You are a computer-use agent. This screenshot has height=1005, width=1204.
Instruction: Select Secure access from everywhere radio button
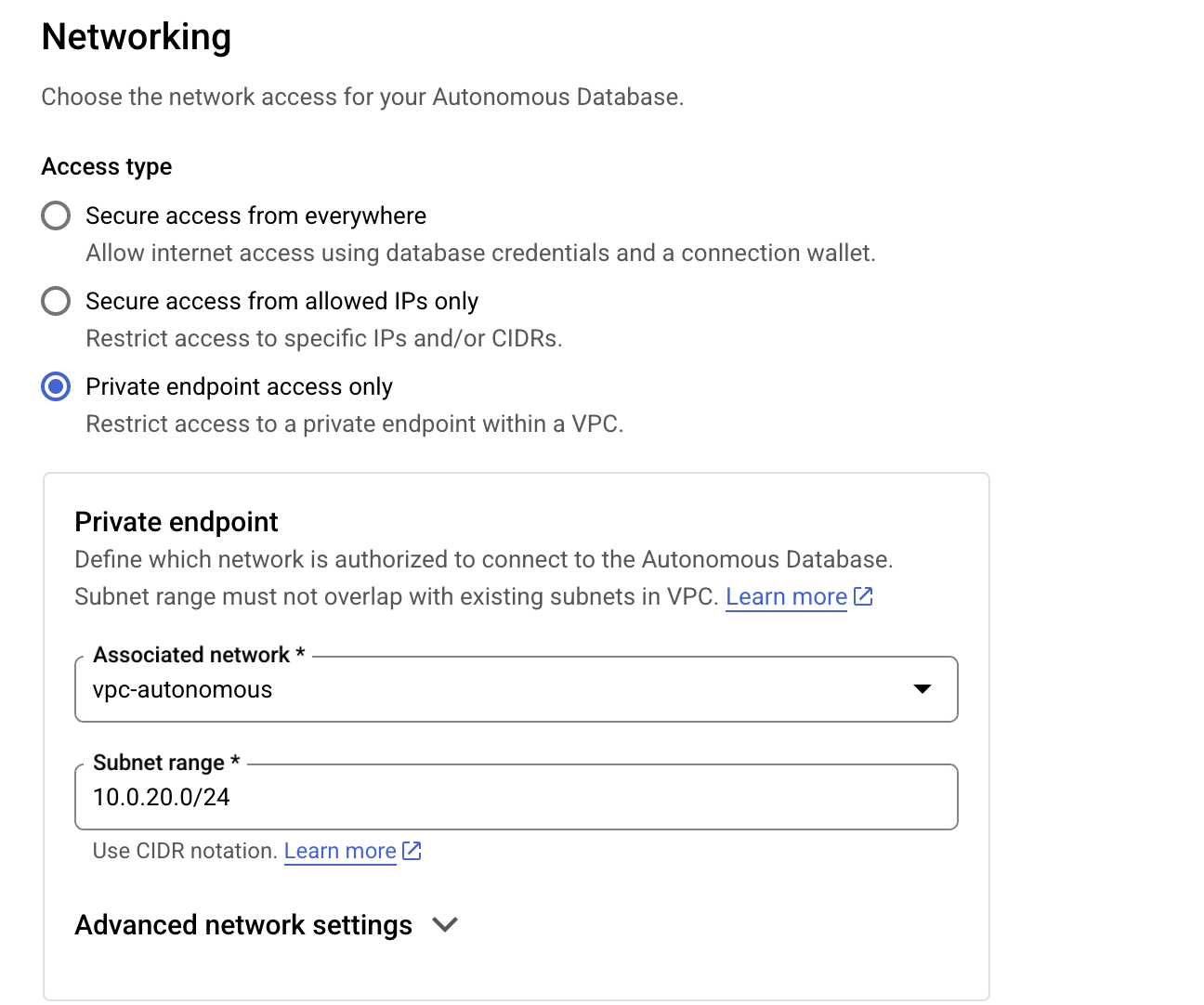[x=56, y=215]
